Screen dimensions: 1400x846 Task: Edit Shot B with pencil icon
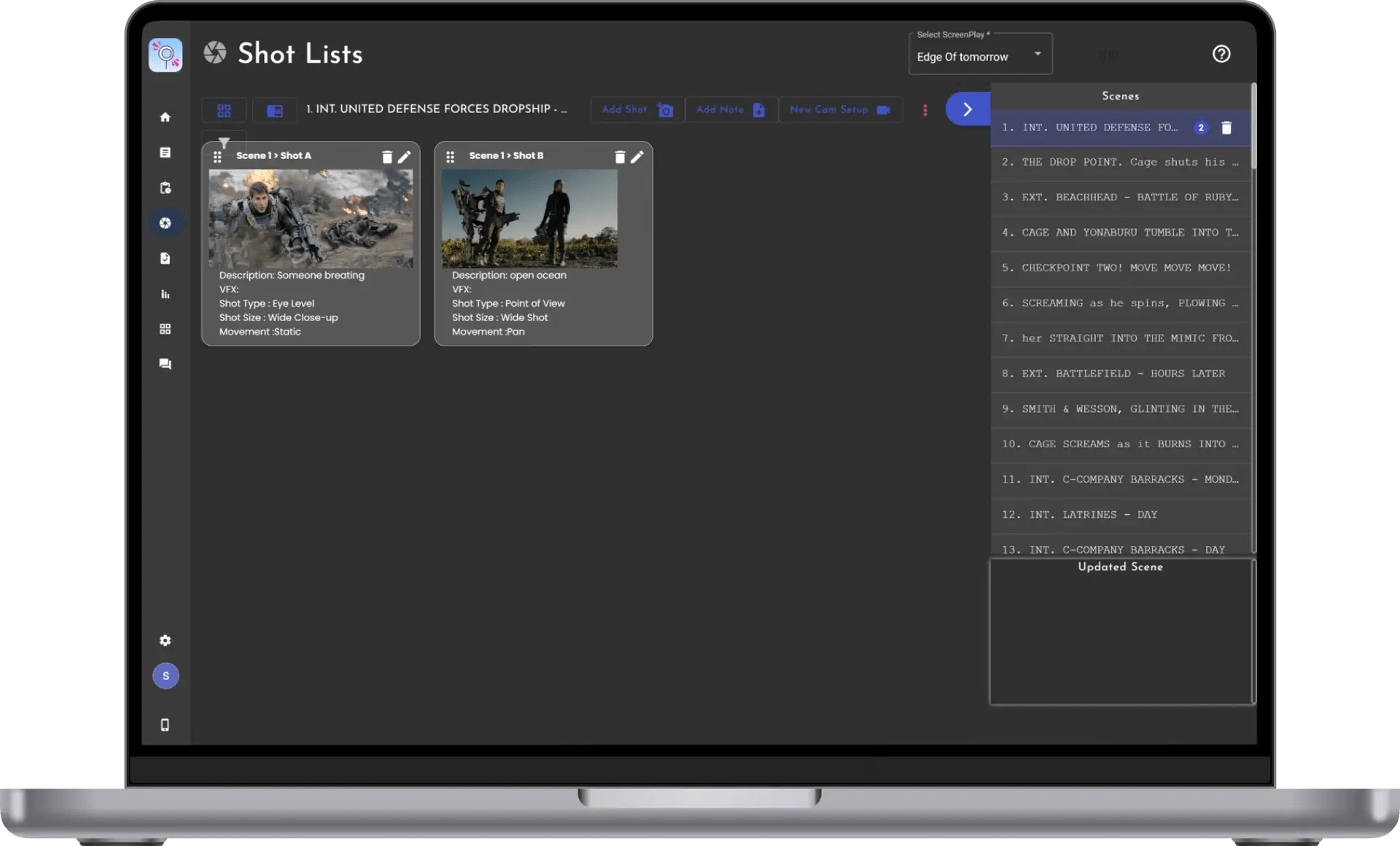point(637,157)
